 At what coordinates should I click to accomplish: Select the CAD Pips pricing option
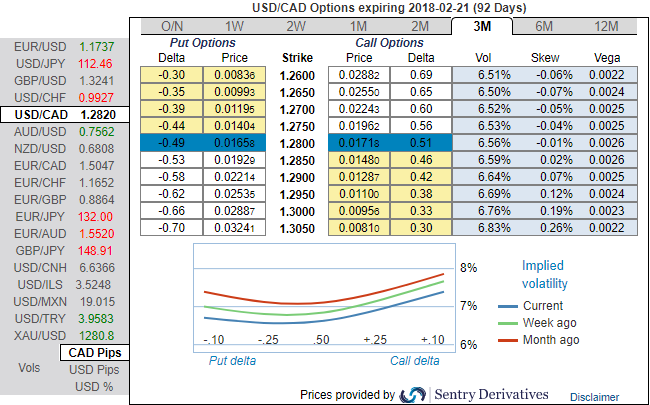click(93, 352)
